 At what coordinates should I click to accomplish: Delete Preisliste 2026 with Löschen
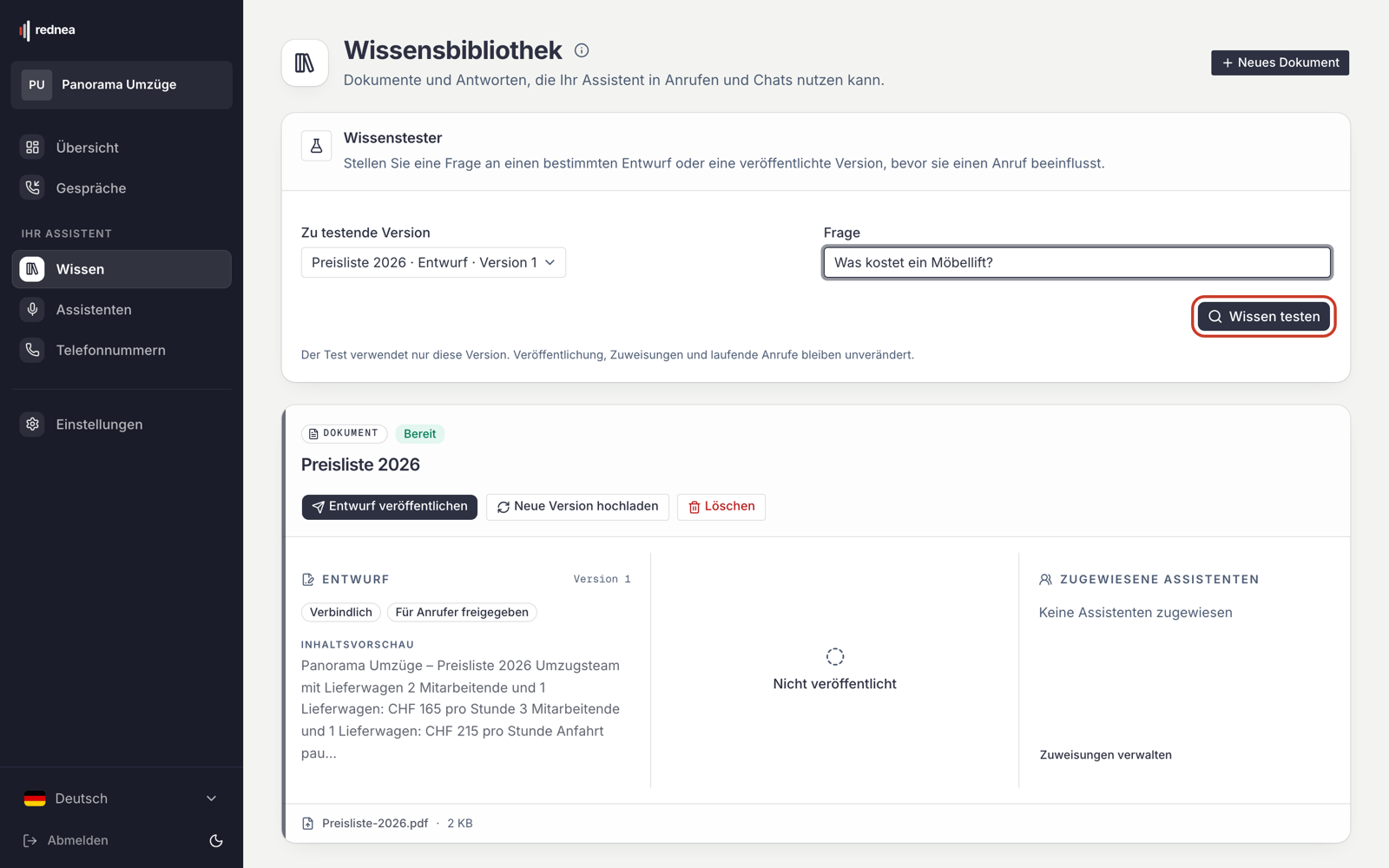coord(721,507)
